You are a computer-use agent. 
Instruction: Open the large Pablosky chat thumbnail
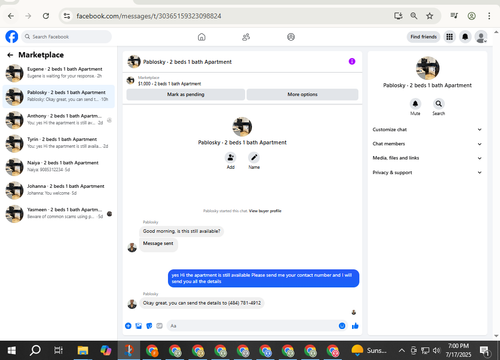pos(242,127)
